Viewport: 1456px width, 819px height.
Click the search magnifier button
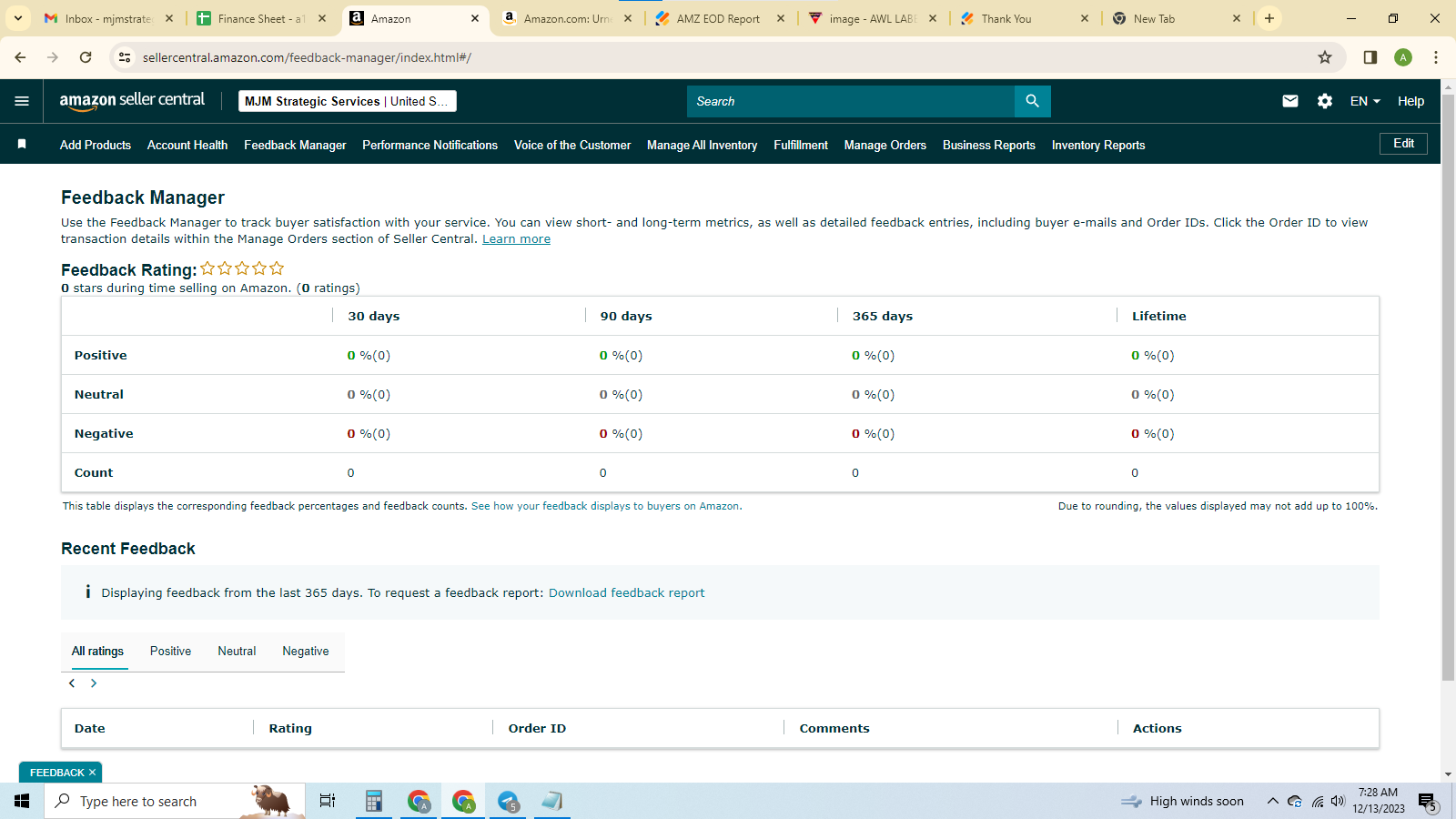[x=1032, y=101]
